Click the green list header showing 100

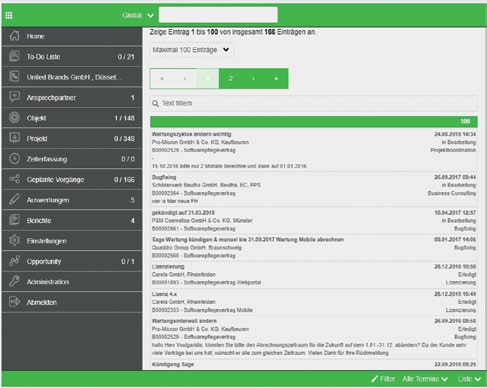coord(314,122)
